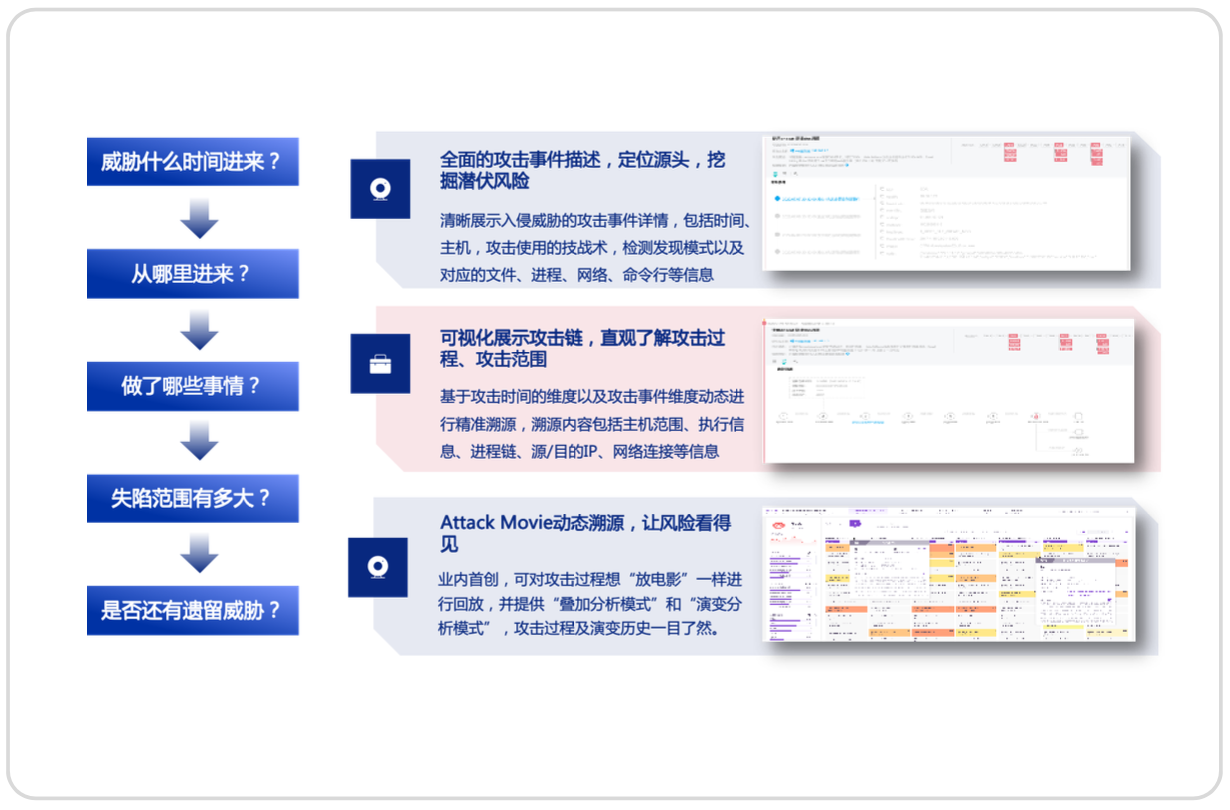
Task: Click the blue process node label in the attack chain
Action: pos(867,421)
